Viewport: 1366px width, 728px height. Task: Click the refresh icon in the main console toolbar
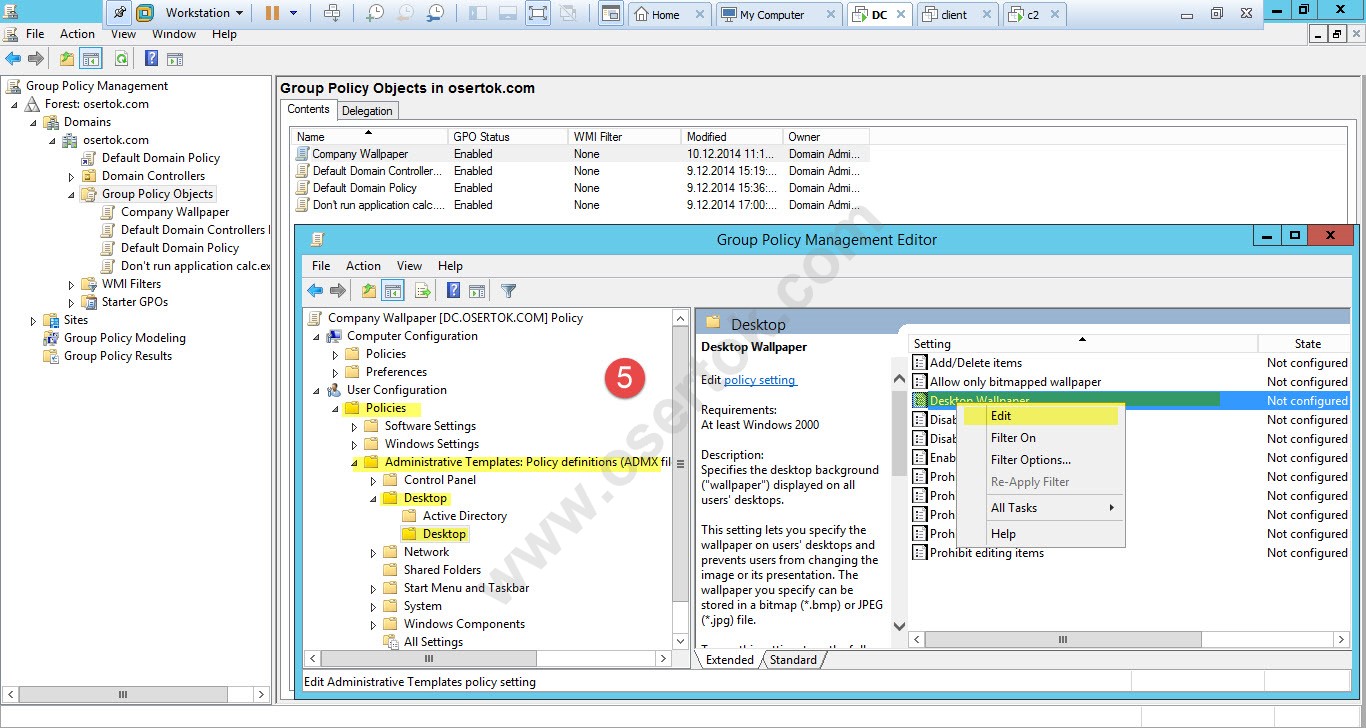click(122, 58)
